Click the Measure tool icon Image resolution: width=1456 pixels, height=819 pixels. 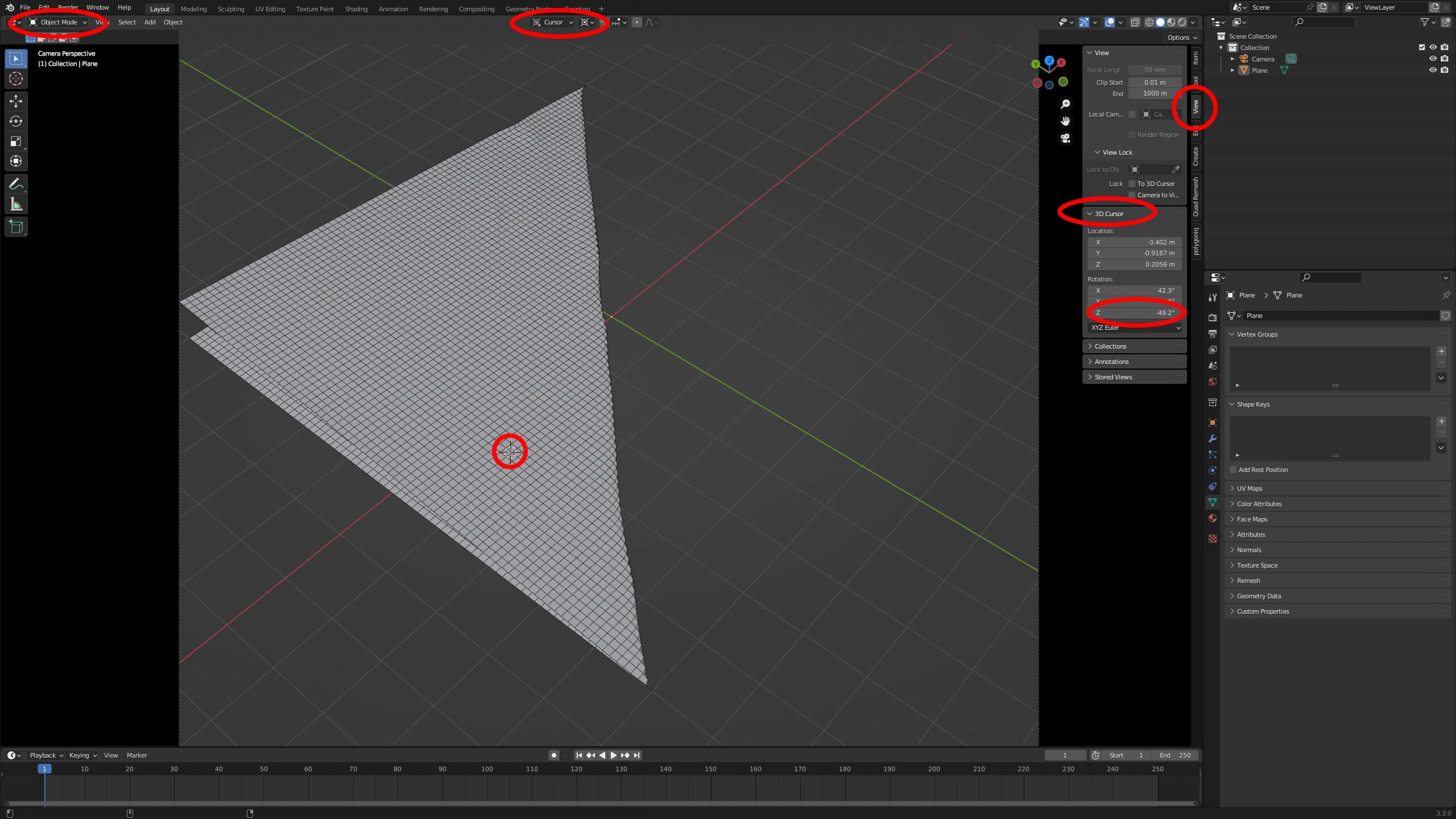coord(15,204)
